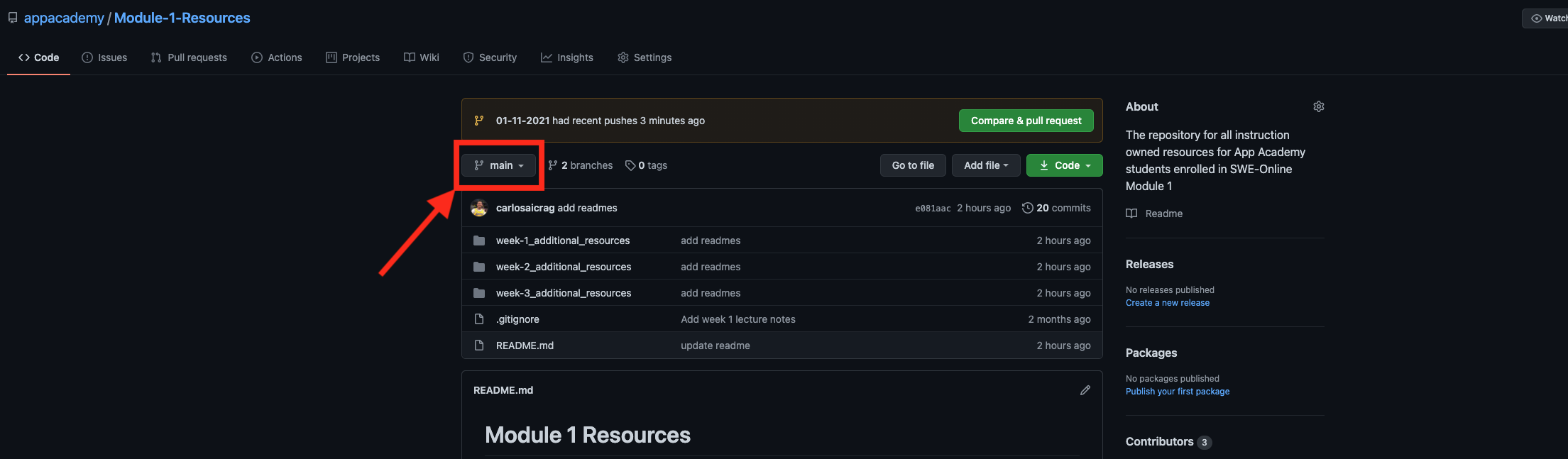This screenshot has width=1568, height=459.
Task: Open the Releases heading link
Action: coord(1150,264)
